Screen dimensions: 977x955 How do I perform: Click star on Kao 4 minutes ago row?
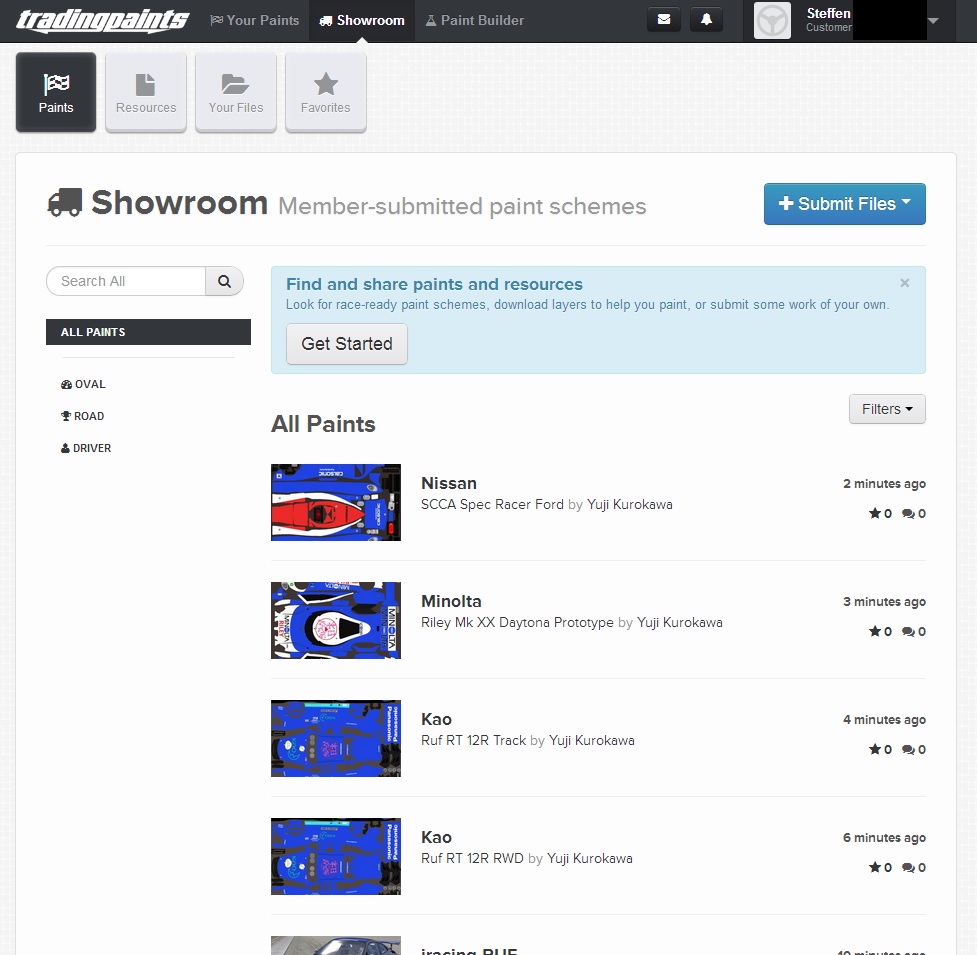point(875,749)
